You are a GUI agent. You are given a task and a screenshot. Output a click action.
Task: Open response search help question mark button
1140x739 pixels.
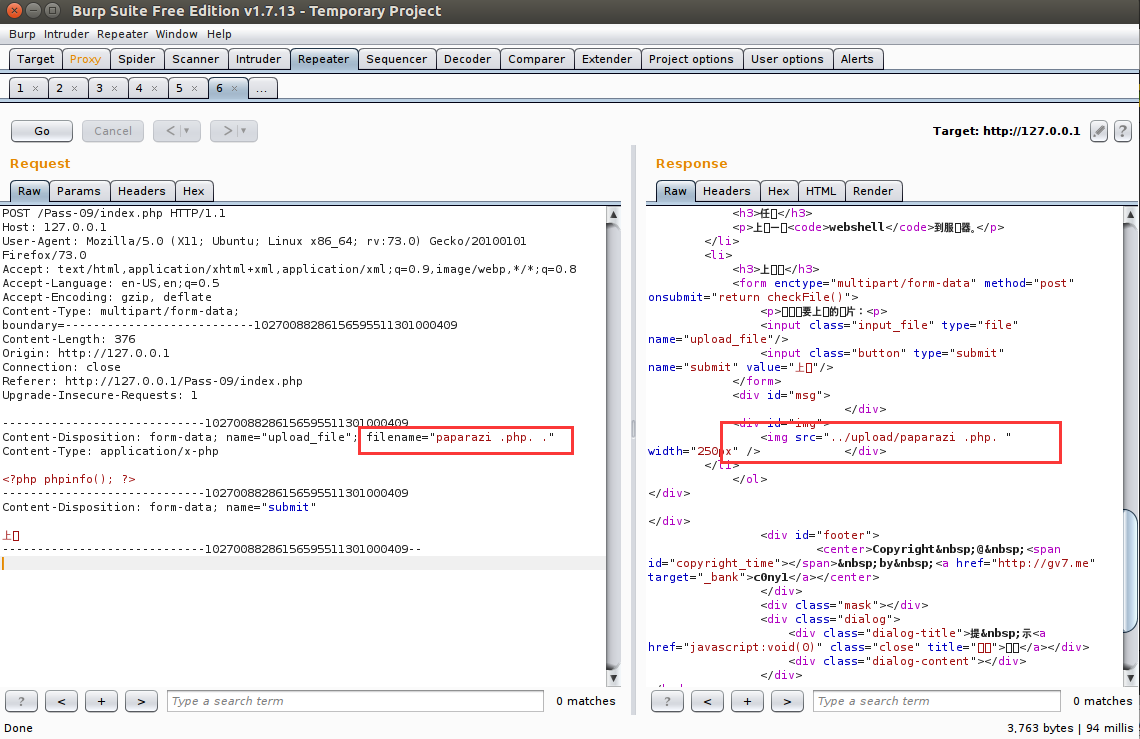coord(667,701)
